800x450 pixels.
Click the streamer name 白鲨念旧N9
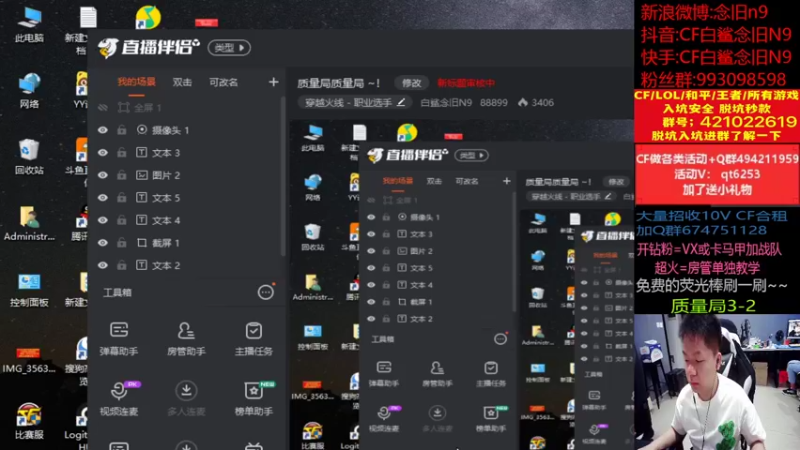click(x=446, y=103)
